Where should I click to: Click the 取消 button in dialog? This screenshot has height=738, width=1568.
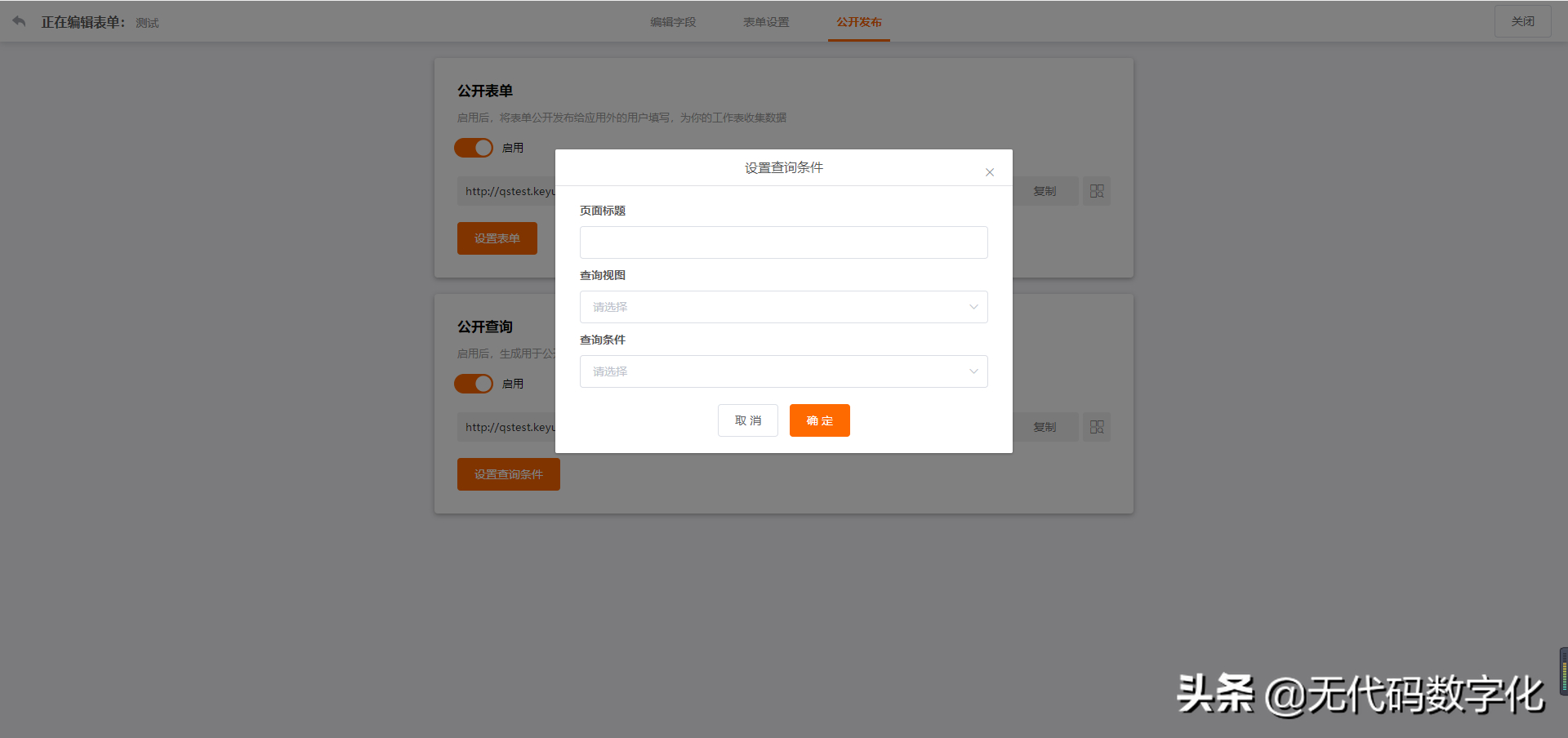pos(748,420)
